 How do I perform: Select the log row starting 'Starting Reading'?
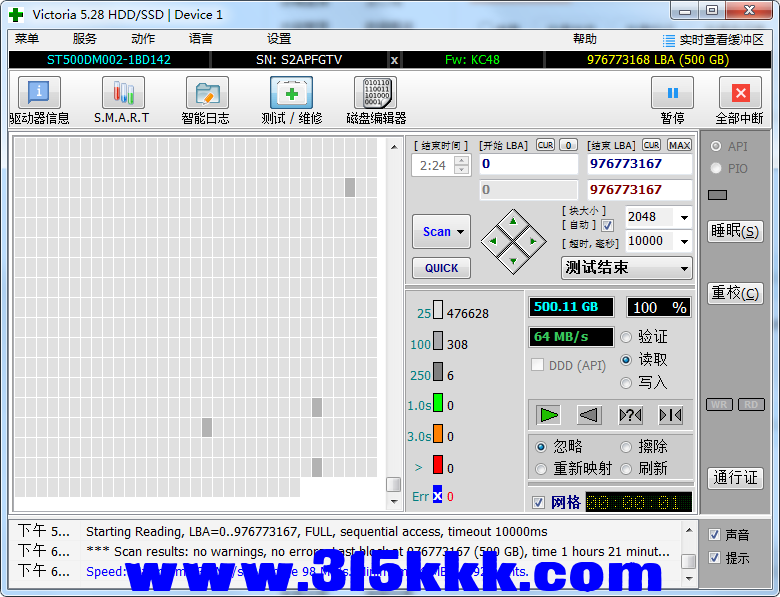[x=346, y=531]
